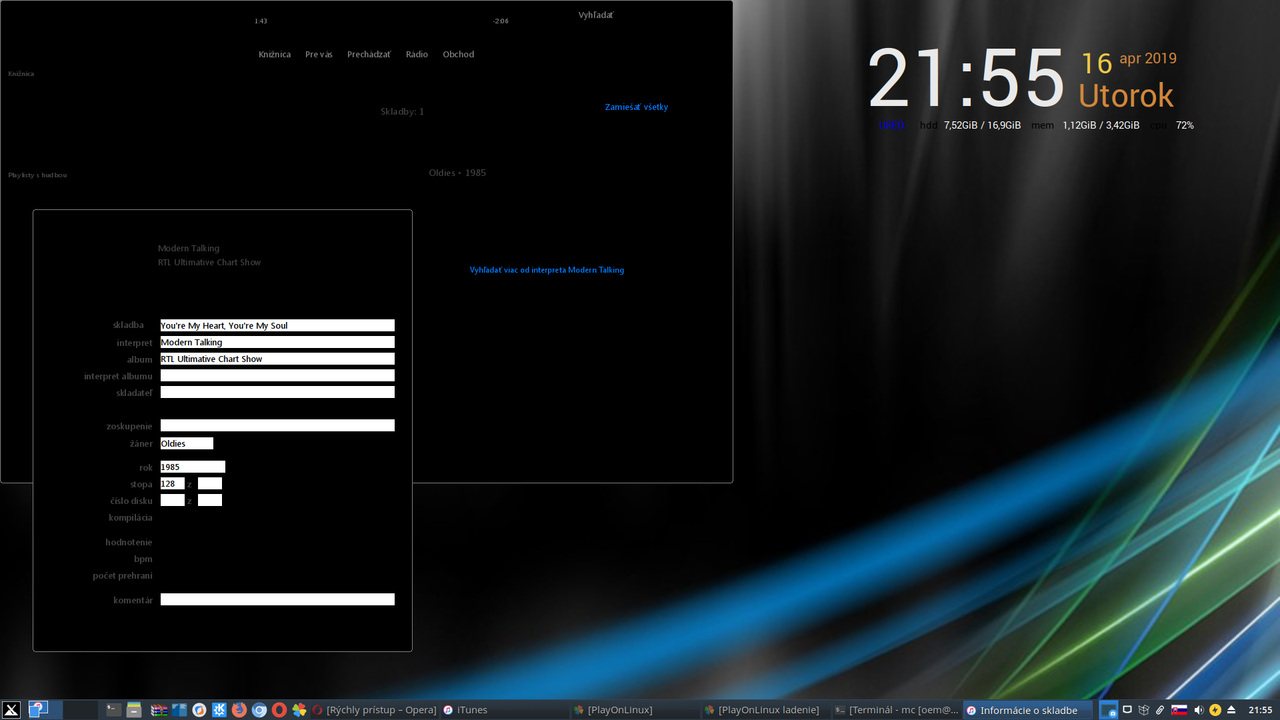Click the Modern Talking heading in info dialog
The height and width of the screenshot is (720, 1280).
pos(189,248)
